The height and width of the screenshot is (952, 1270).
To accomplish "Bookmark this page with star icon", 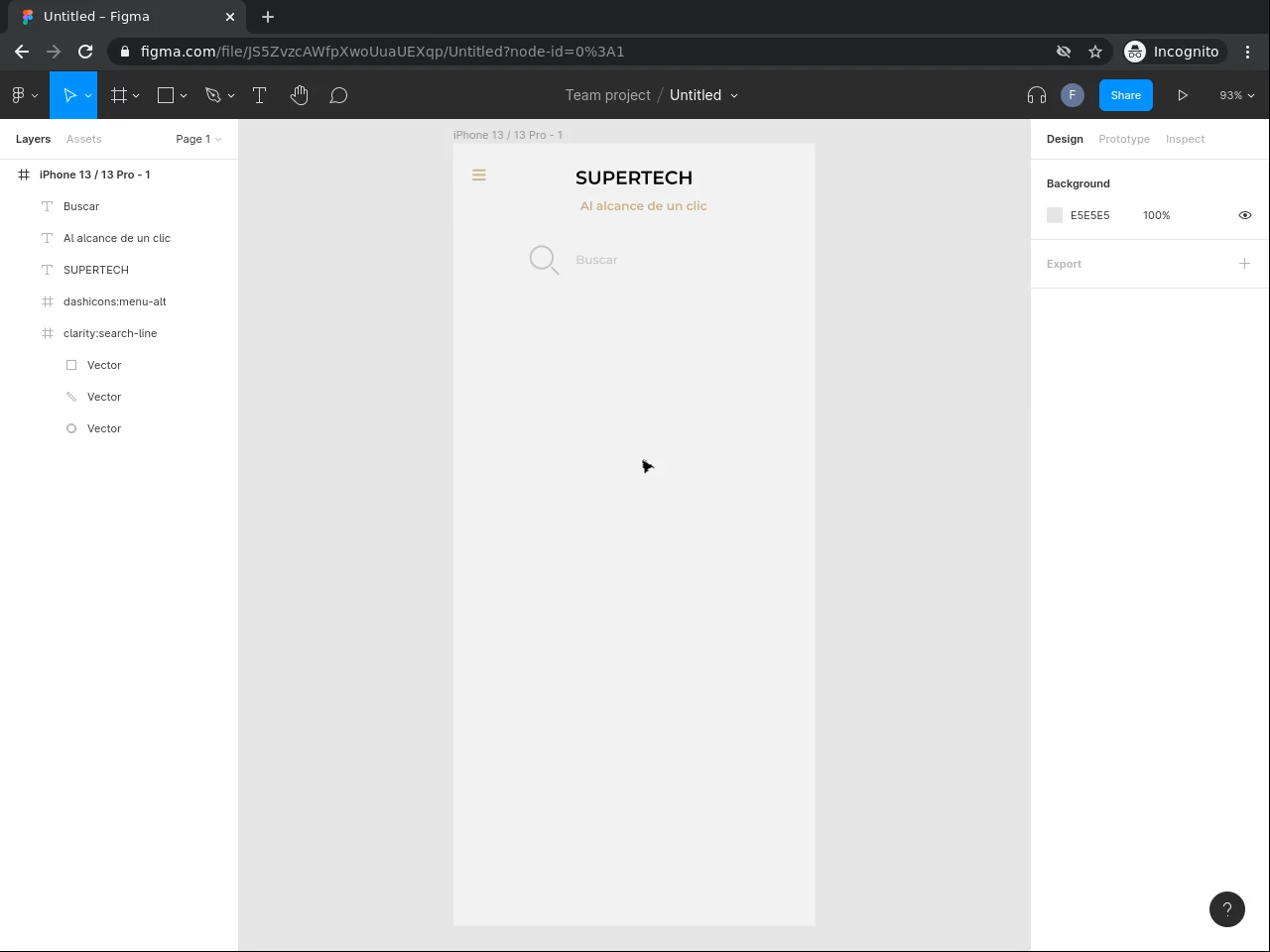I will 1095,52.
